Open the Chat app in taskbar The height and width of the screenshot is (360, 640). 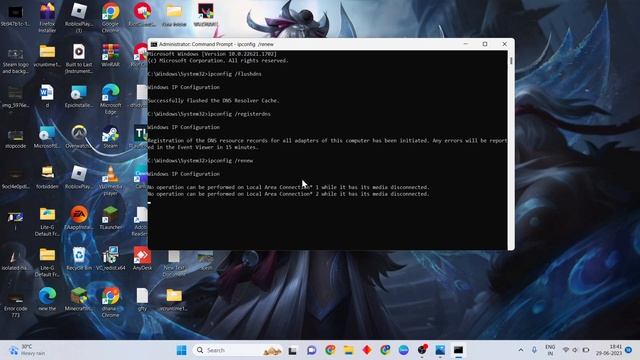coord(311,350)
